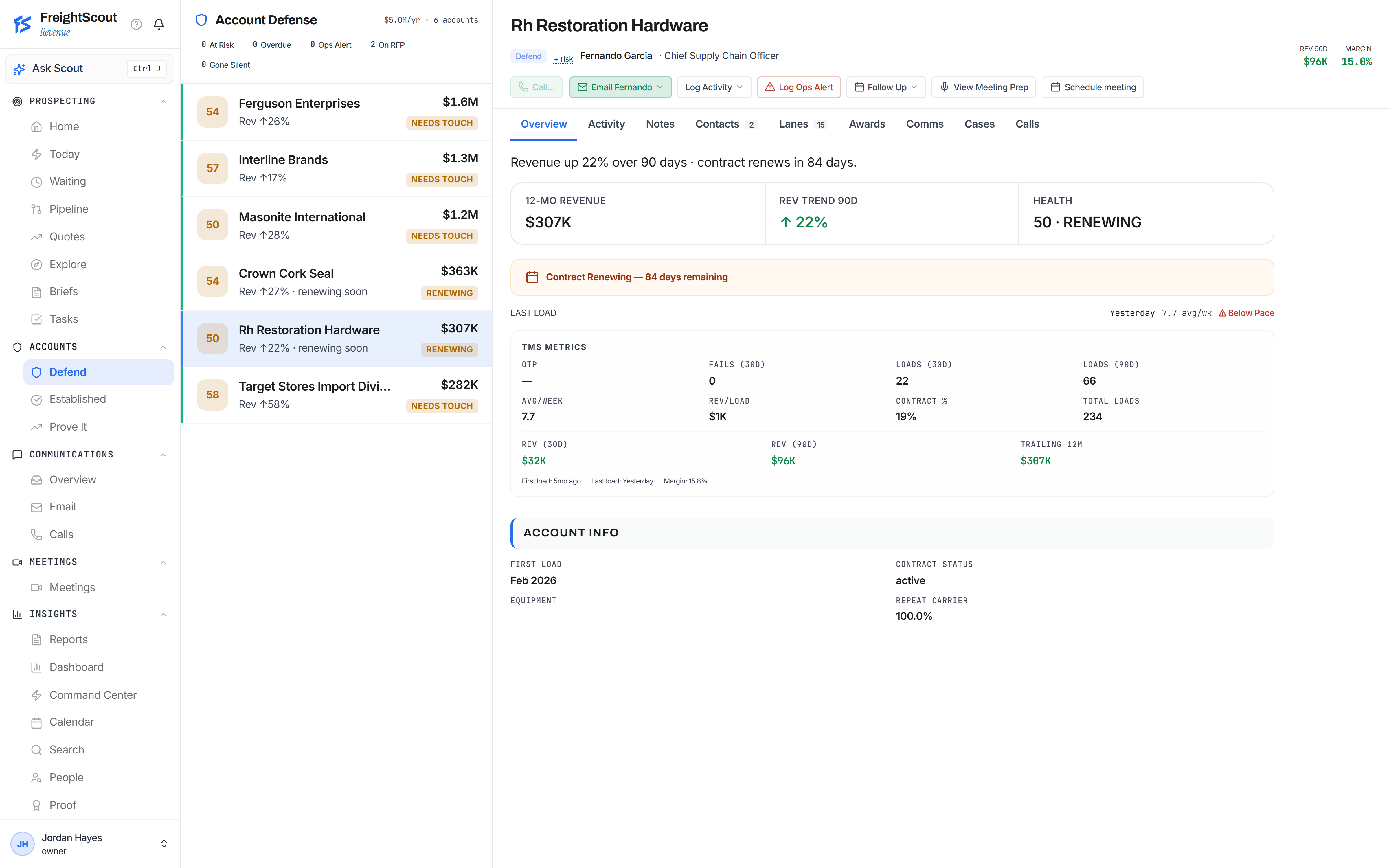Toggle the At Risk filter
1389x868 pixels.
(x=218, y=45)
